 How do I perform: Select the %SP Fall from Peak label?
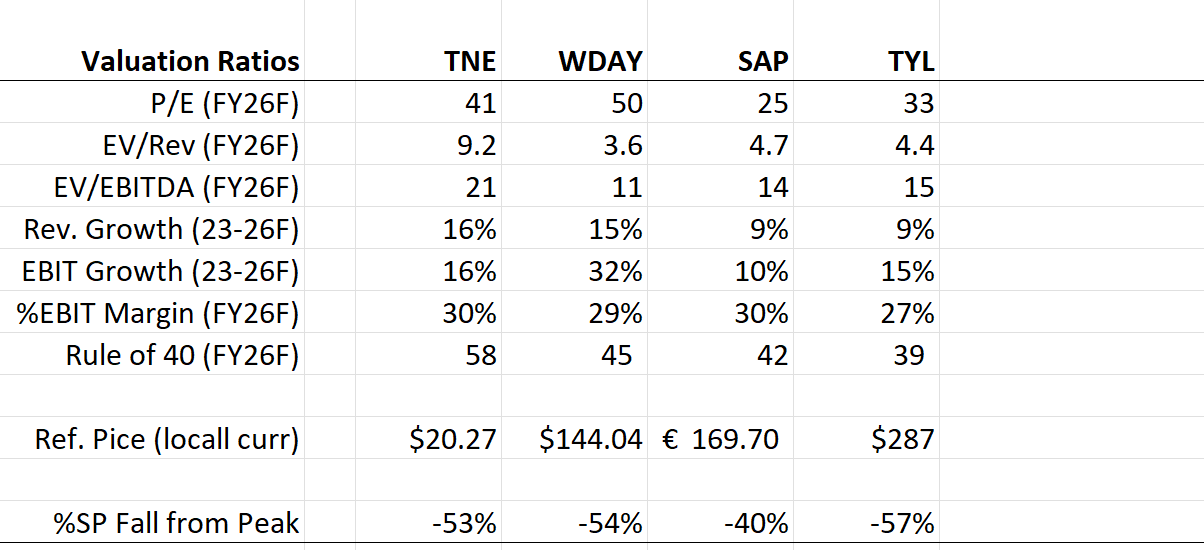(x=178, y=522)
